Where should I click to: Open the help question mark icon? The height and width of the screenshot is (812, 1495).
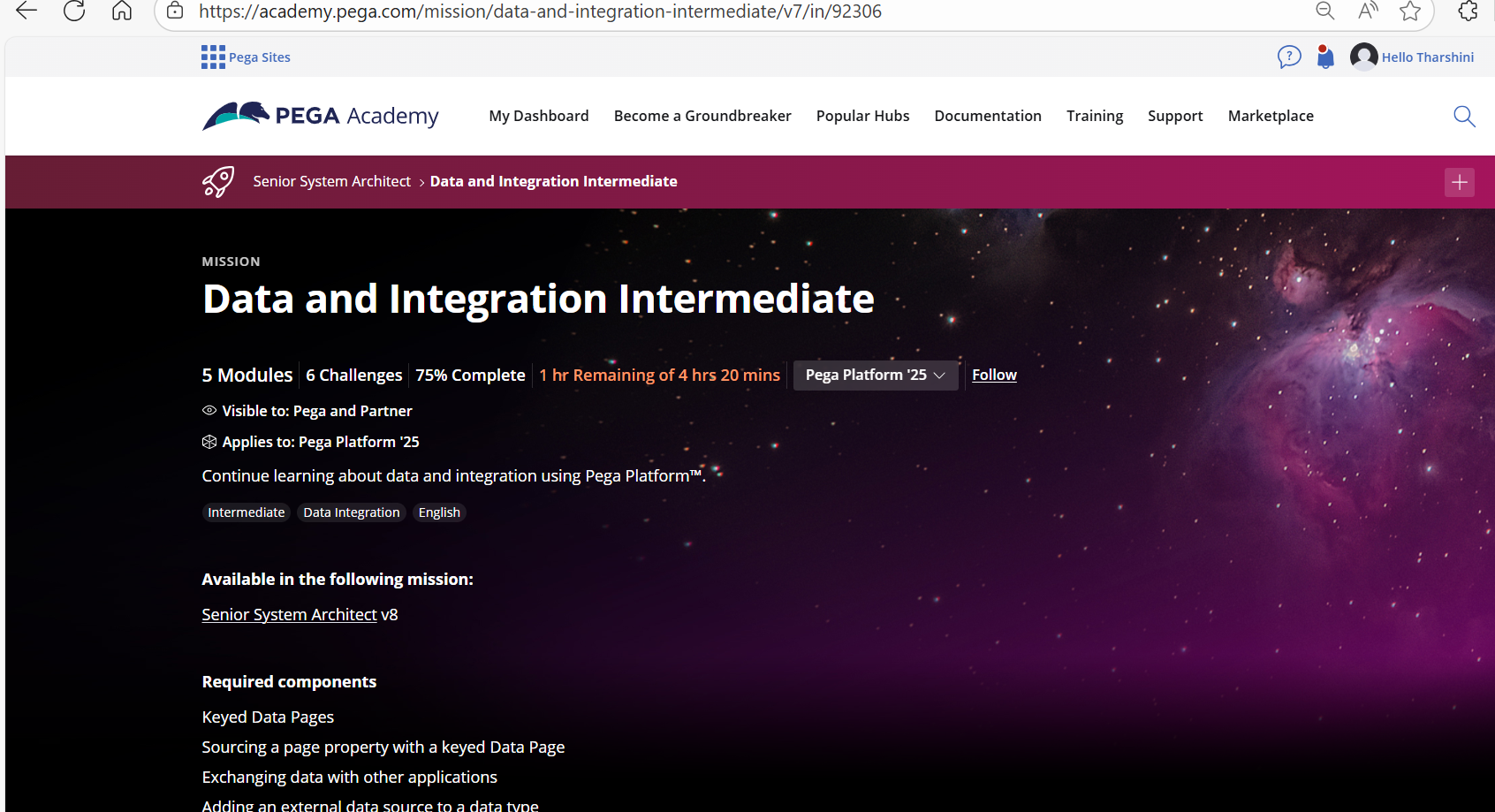(1289, 57)
